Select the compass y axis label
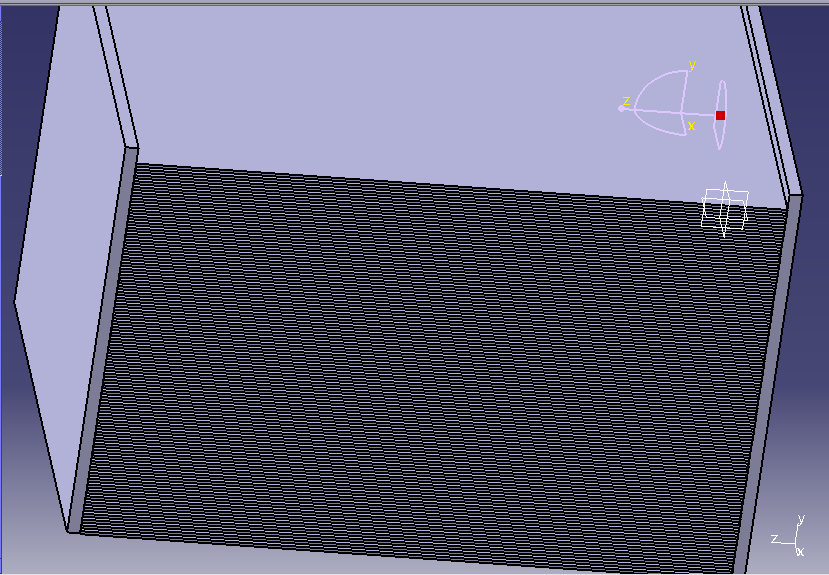Screen dimensions: 829x575 pos(691,65)
